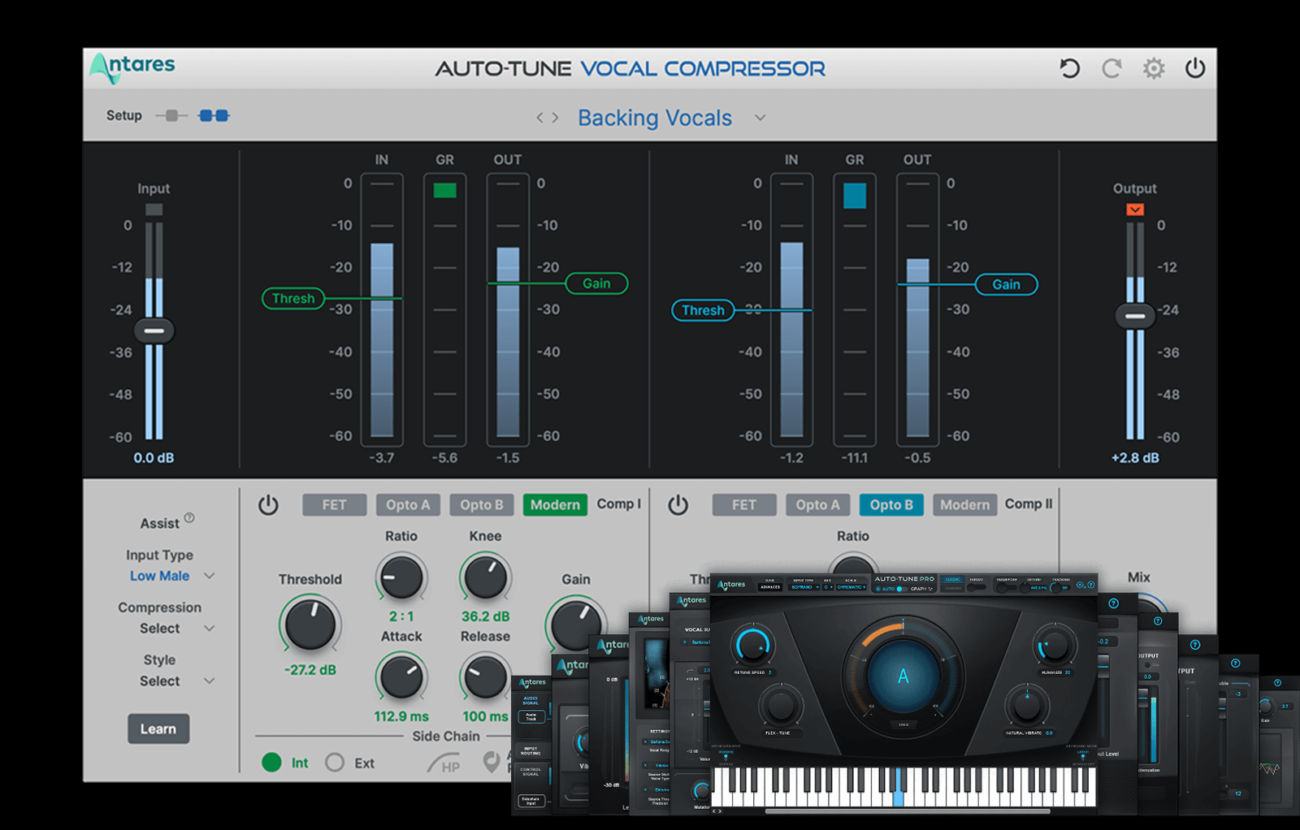Screen dimensions: 1300x830
Task: Click the 2 : 1 ratio value
Action: pyautogui.click(x=401, y=617)
